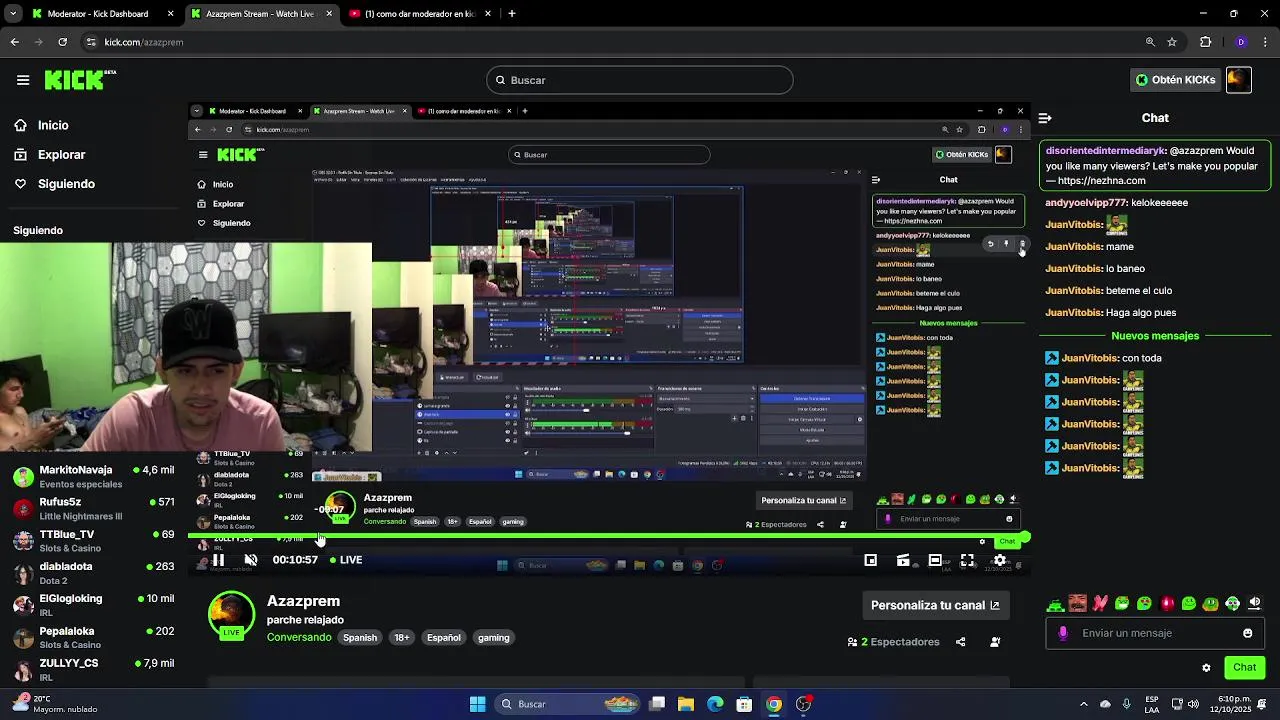This screenshot has width=1280, height=720.
Task: Open Chrome three-dot menu
Action: click(x=1265, y=42)
